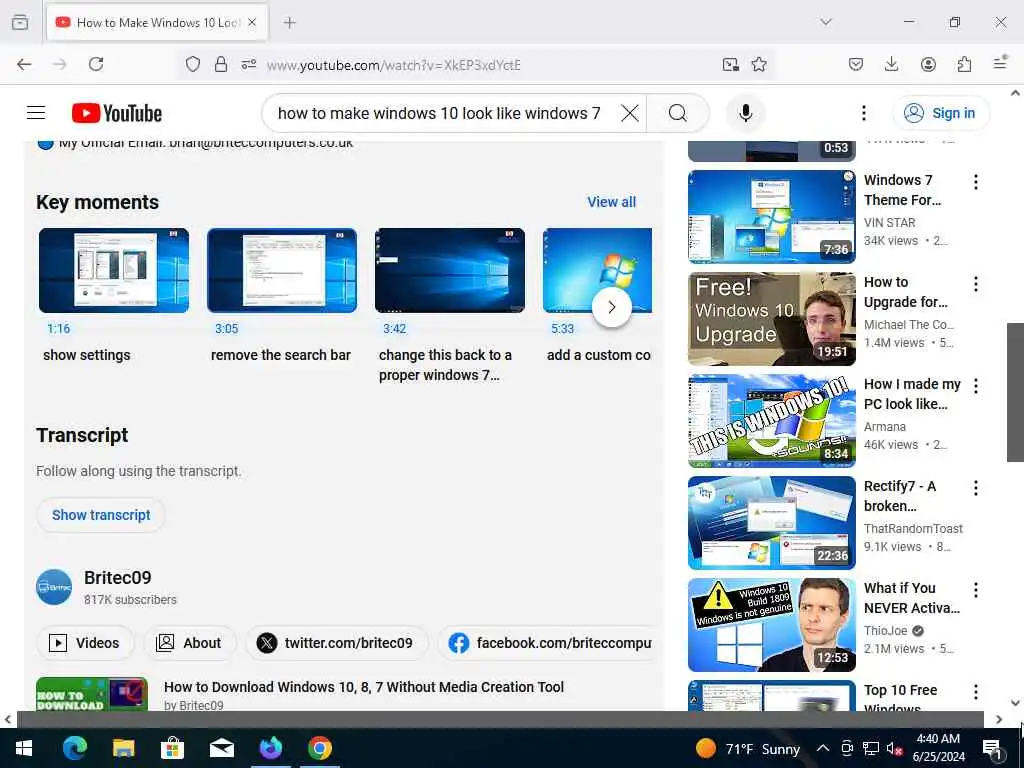Open What if You NEVER Activa... thumbnail
The height and width of the screenshot is (768, 1024).
tap(771, 625)
